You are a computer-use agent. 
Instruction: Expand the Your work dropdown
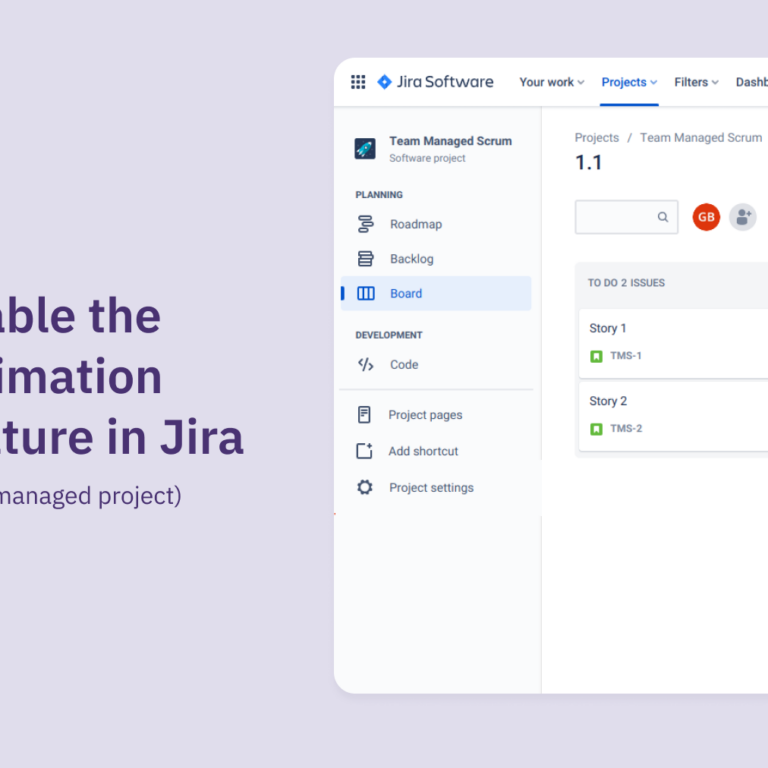tap(551, 82)
